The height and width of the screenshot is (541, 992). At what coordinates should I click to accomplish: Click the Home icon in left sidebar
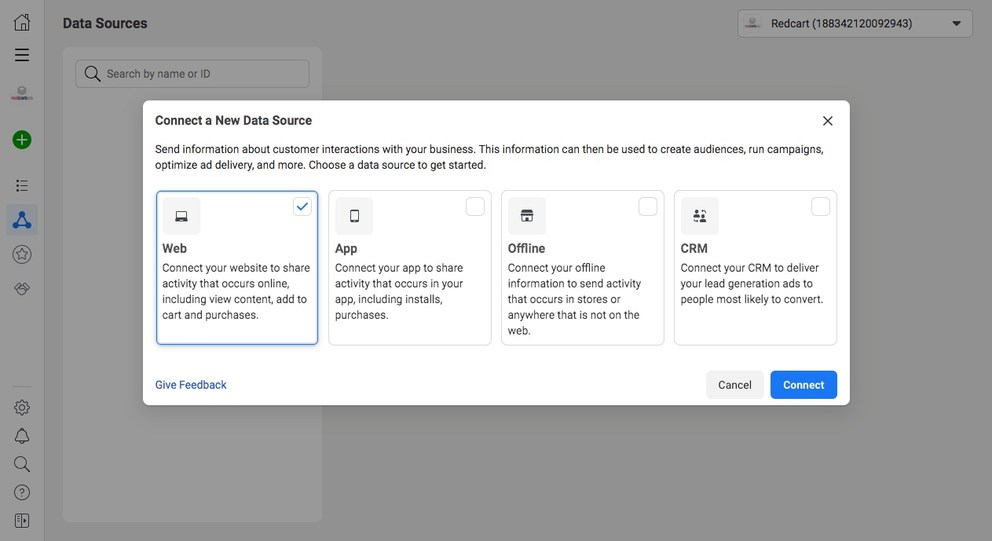22,22
